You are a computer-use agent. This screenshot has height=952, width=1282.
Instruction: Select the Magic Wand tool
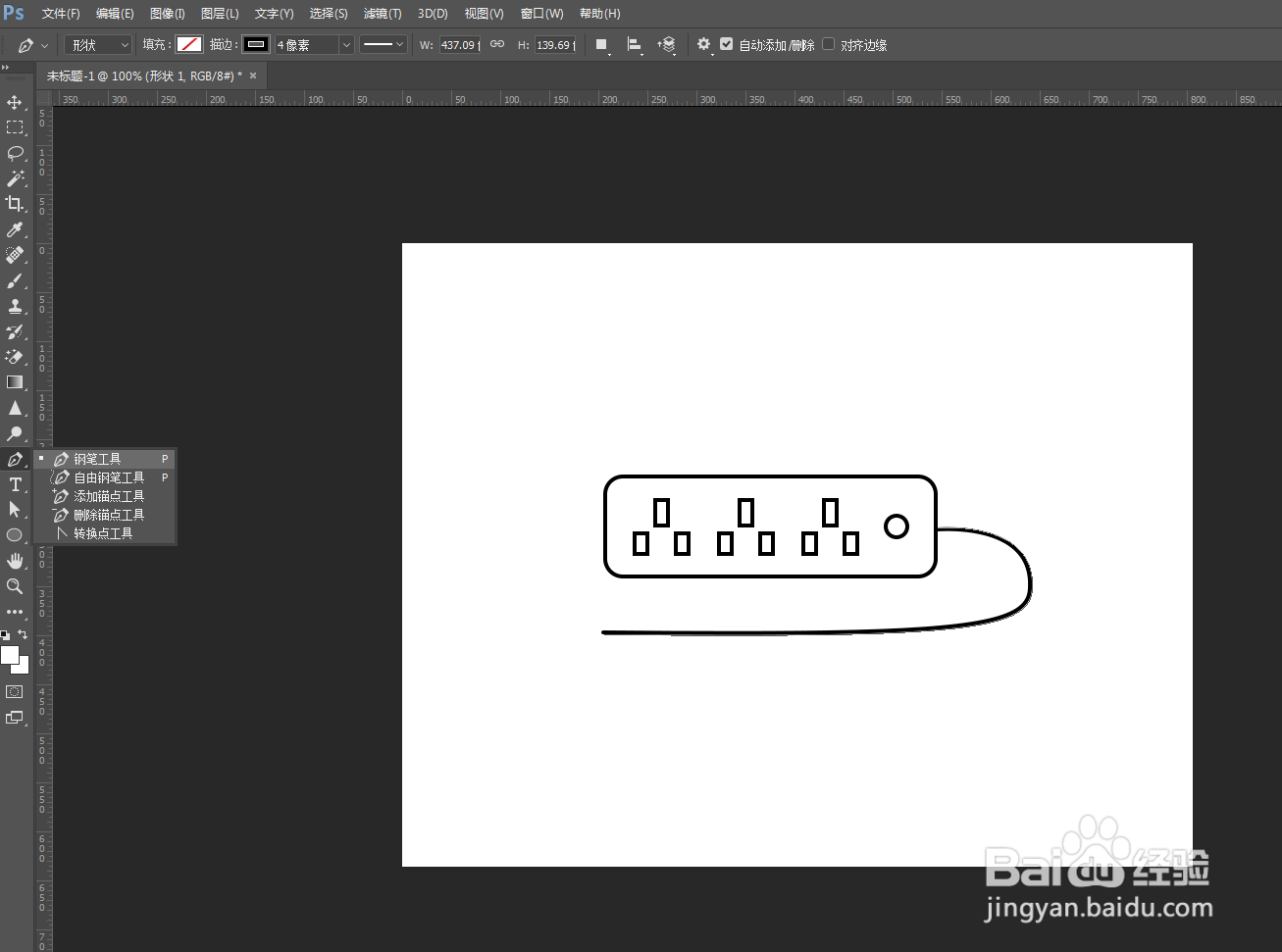click(x=15, y=178)
